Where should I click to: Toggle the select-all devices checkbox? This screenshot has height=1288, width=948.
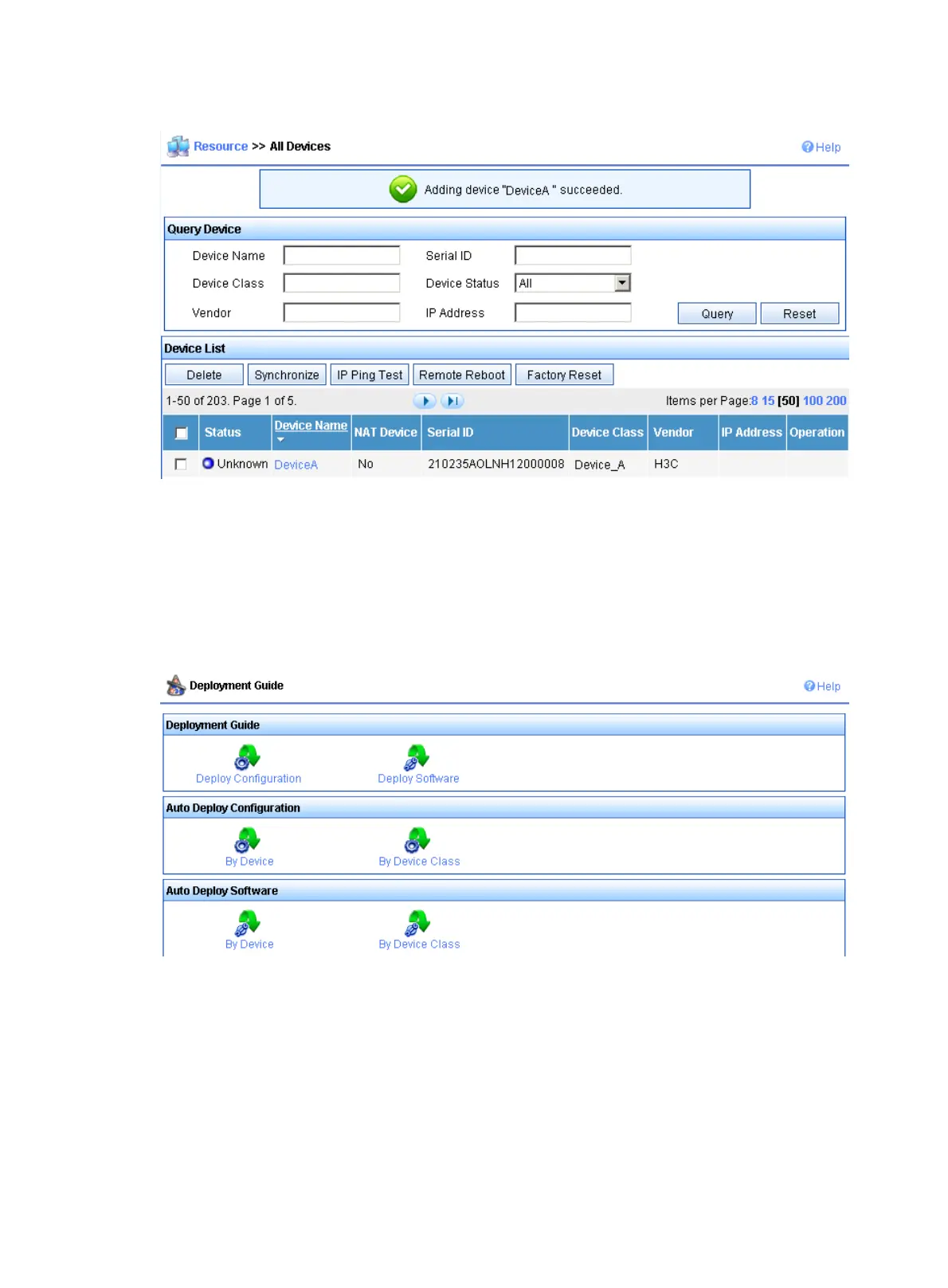(x=182, y=433)
